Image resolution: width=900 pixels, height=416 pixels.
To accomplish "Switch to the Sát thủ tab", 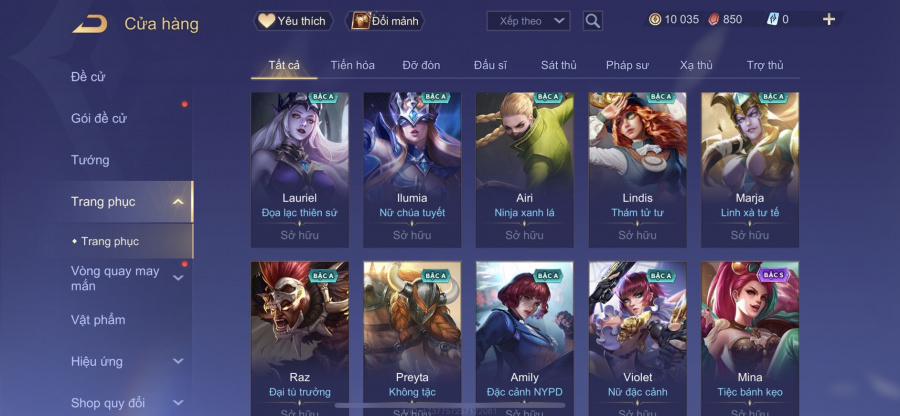I will pos(558,65).
